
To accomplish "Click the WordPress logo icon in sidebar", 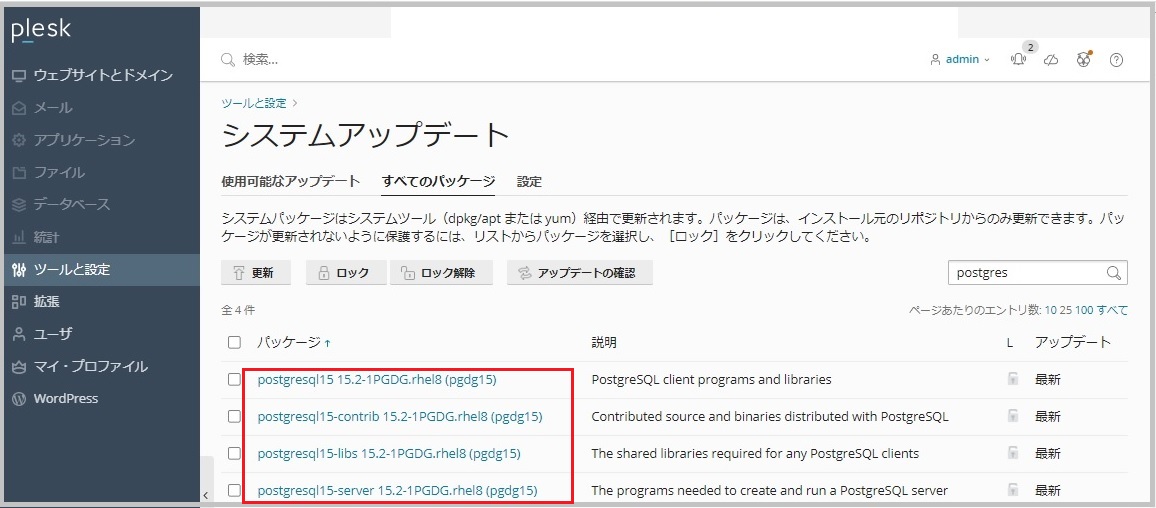I will [x=19, y=399].
